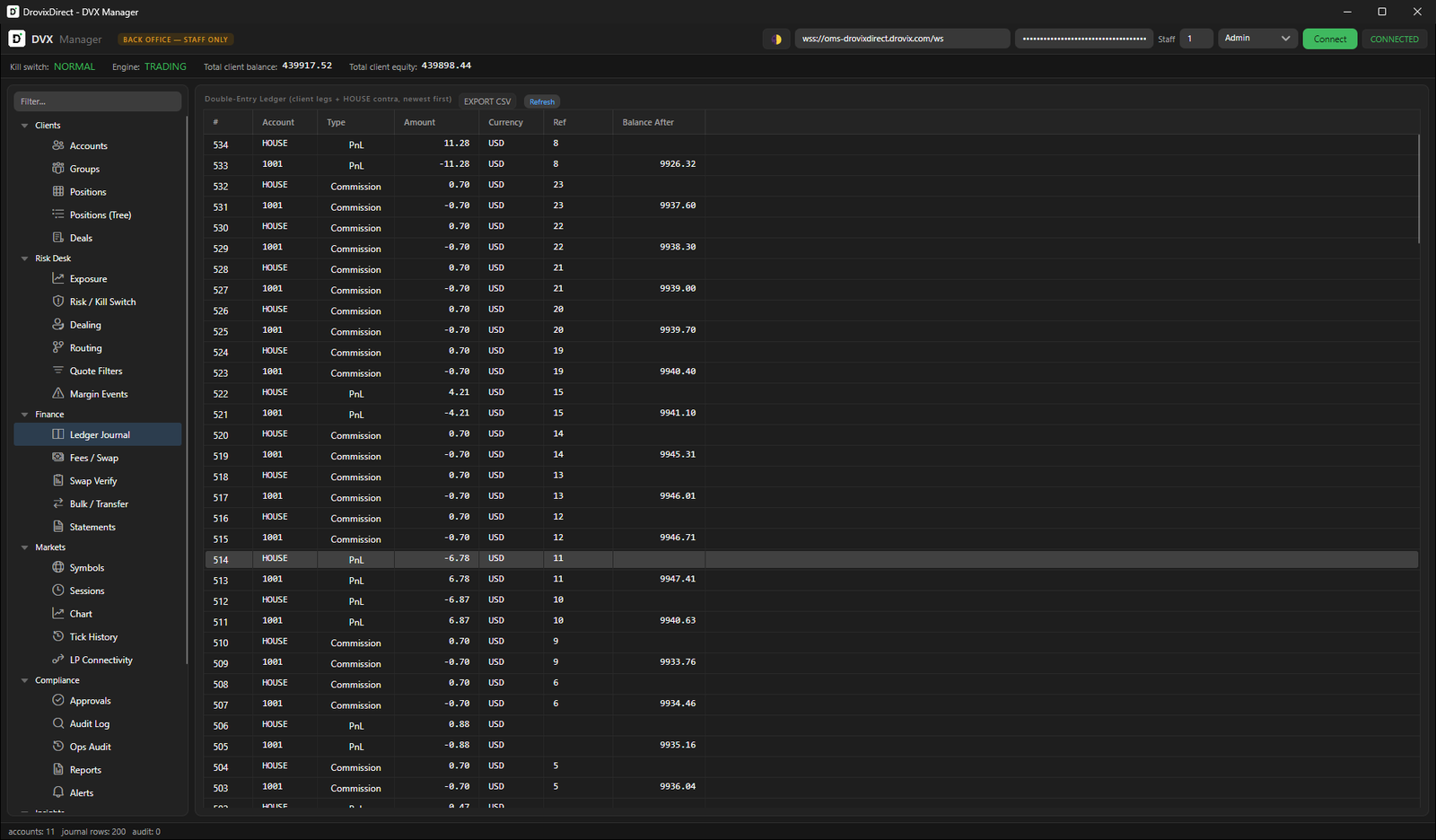Viewport: 1436px width, 840px height.
Task: Collapse the Compliance tree section
Action: pyautogui.click(x=24, y=680)
